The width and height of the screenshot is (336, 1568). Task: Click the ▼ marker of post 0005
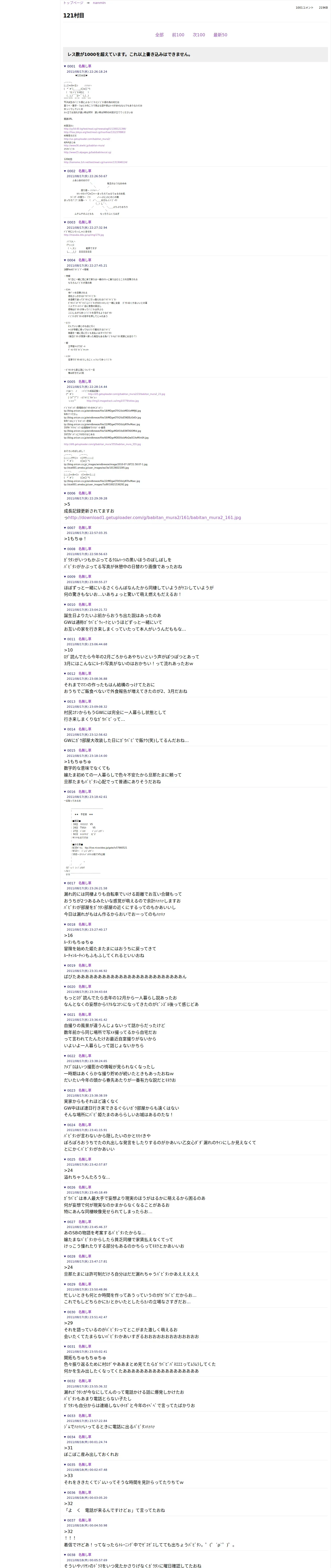click(x=65, y=382)
